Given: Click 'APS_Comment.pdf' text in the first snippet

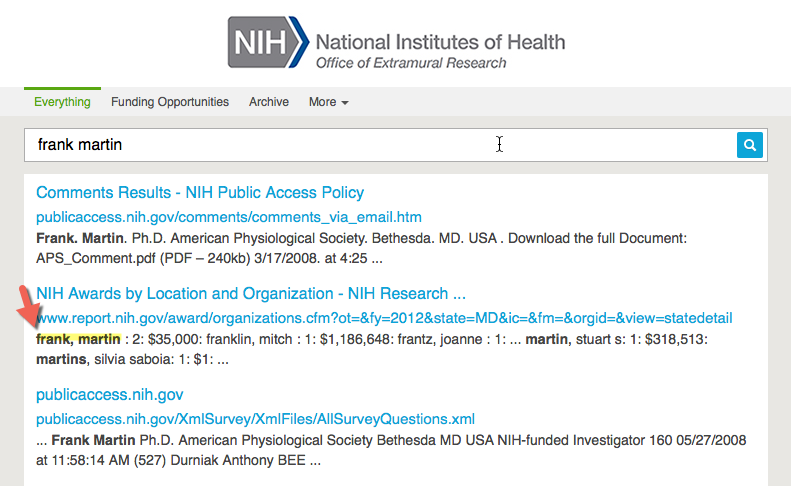Looking at the screenshot, I should click(x=89, y=259).
